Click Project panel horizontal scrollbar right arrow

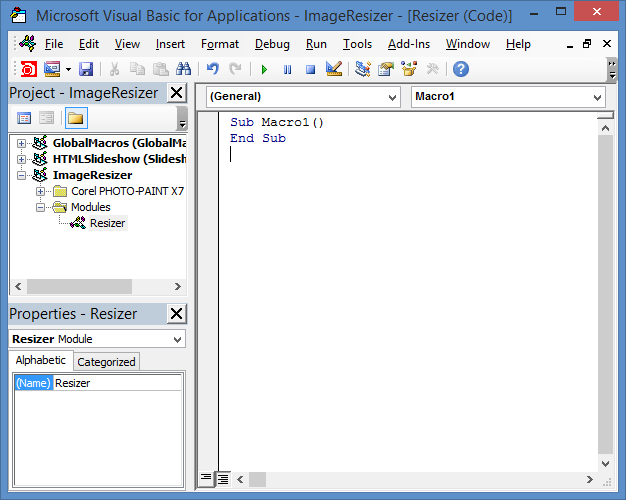tap(178, 286)
